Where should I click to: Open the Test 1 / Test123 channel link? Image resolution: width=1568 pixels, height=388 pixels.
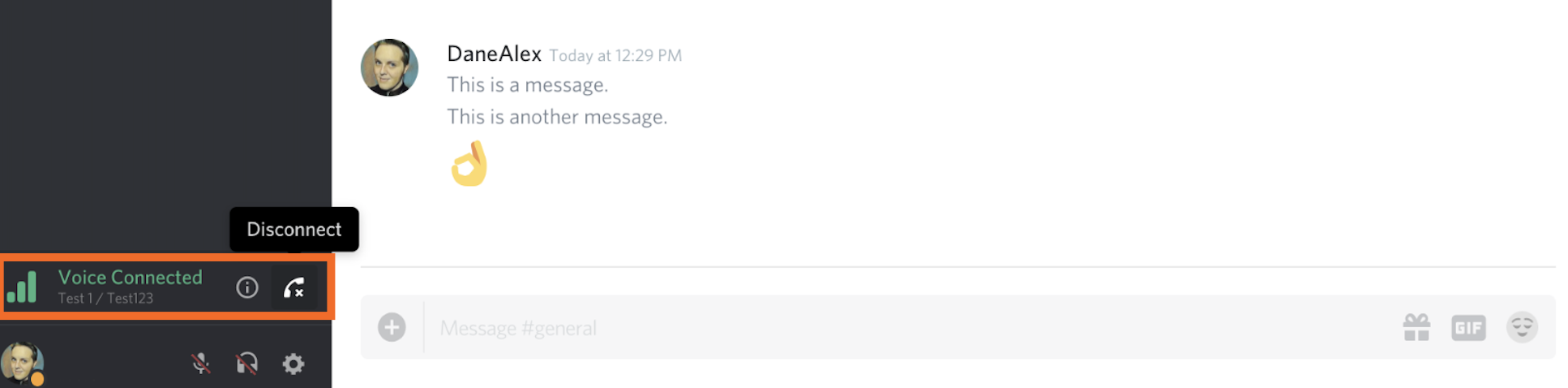(x=105, y=299)
